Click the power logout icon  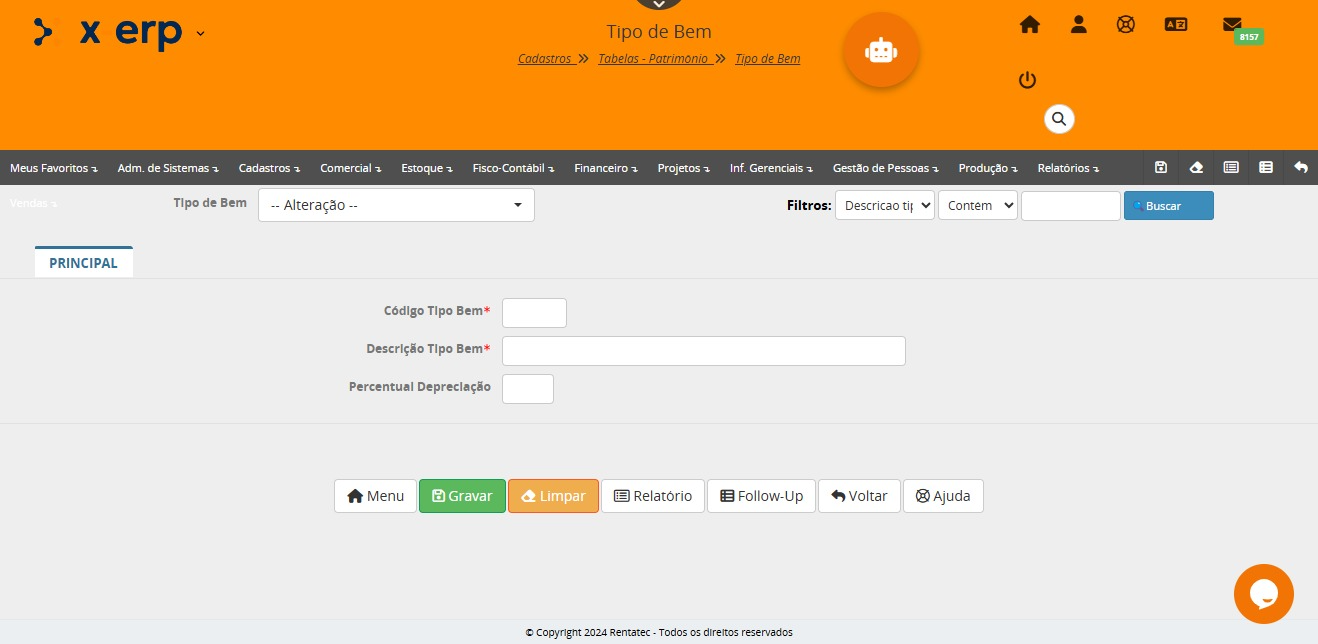(x=1027, y=80)
